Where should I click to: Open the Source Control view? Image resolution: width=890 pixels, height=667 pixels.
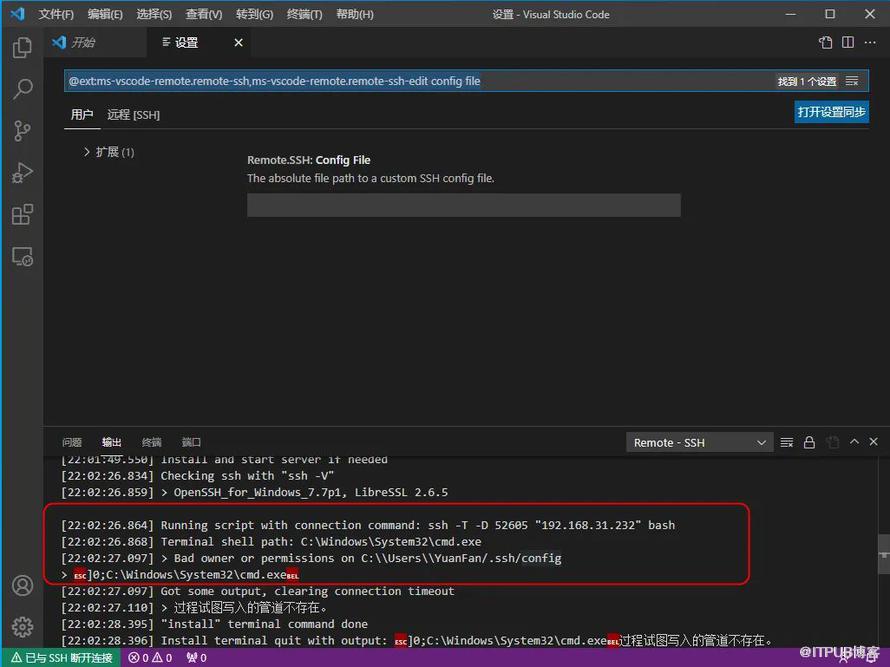[22, 131]
